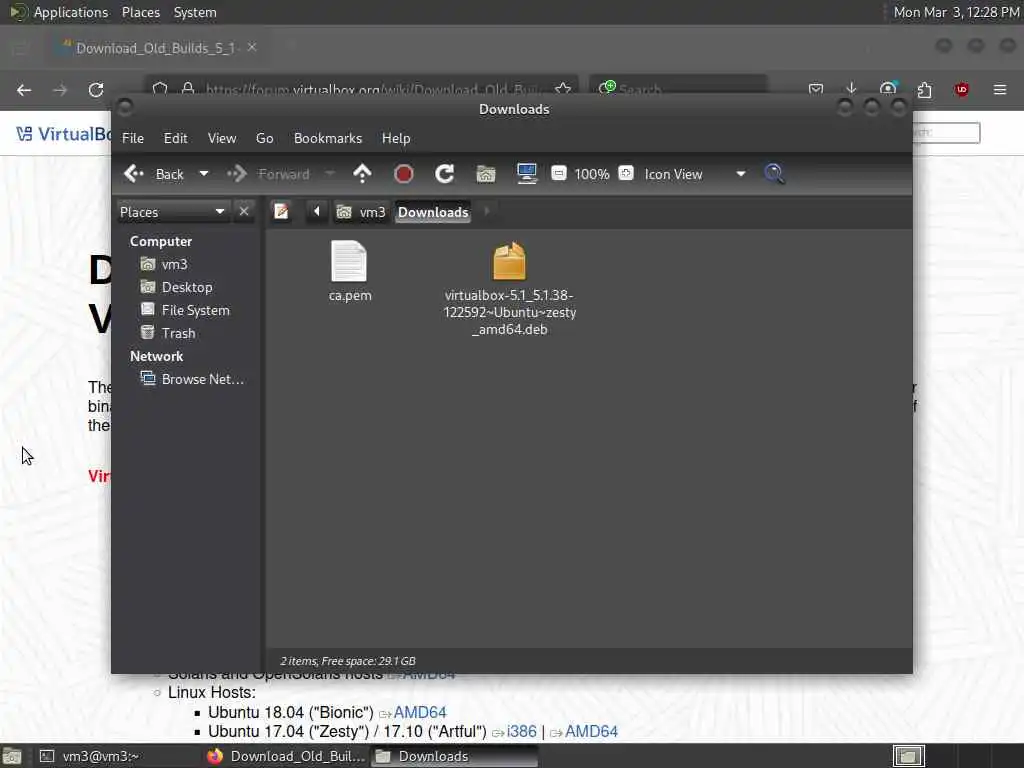Click the '2 items, Free space' status text
Screen dimensions: 1024x768
click(x=348, y=661)
